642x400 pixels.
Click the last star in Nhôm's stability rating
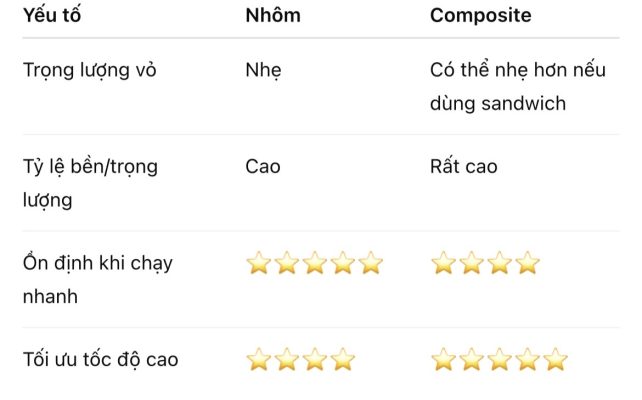click(x=371, y=264)
